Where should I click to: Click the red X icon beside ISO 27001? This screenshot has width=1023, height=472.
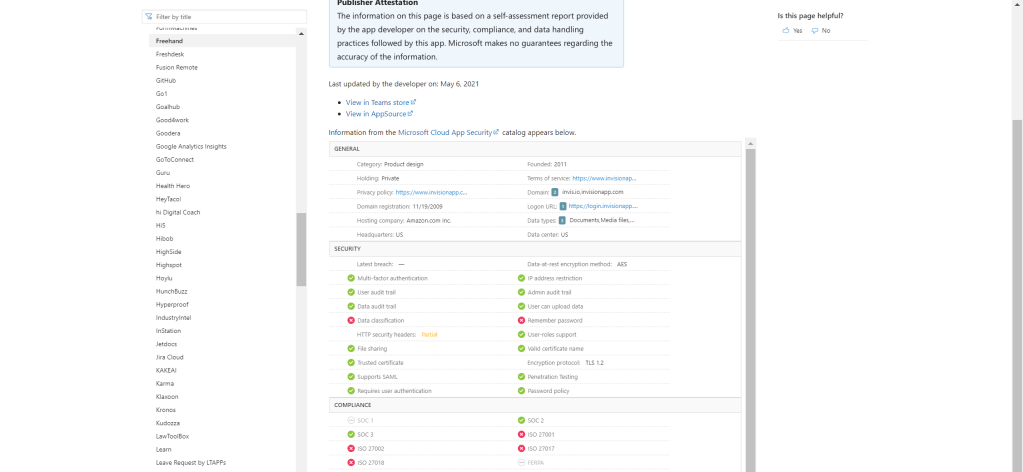(x=521, y=434)
